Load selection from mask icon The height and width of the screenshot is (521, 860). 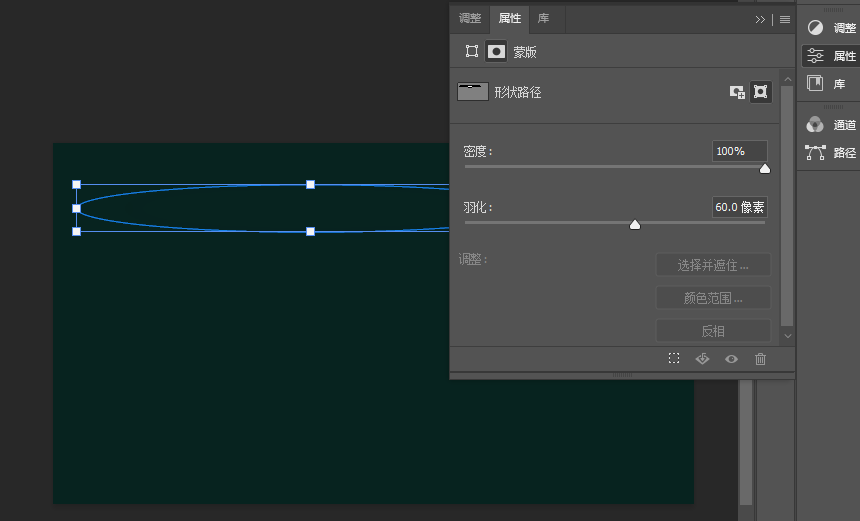674,359
